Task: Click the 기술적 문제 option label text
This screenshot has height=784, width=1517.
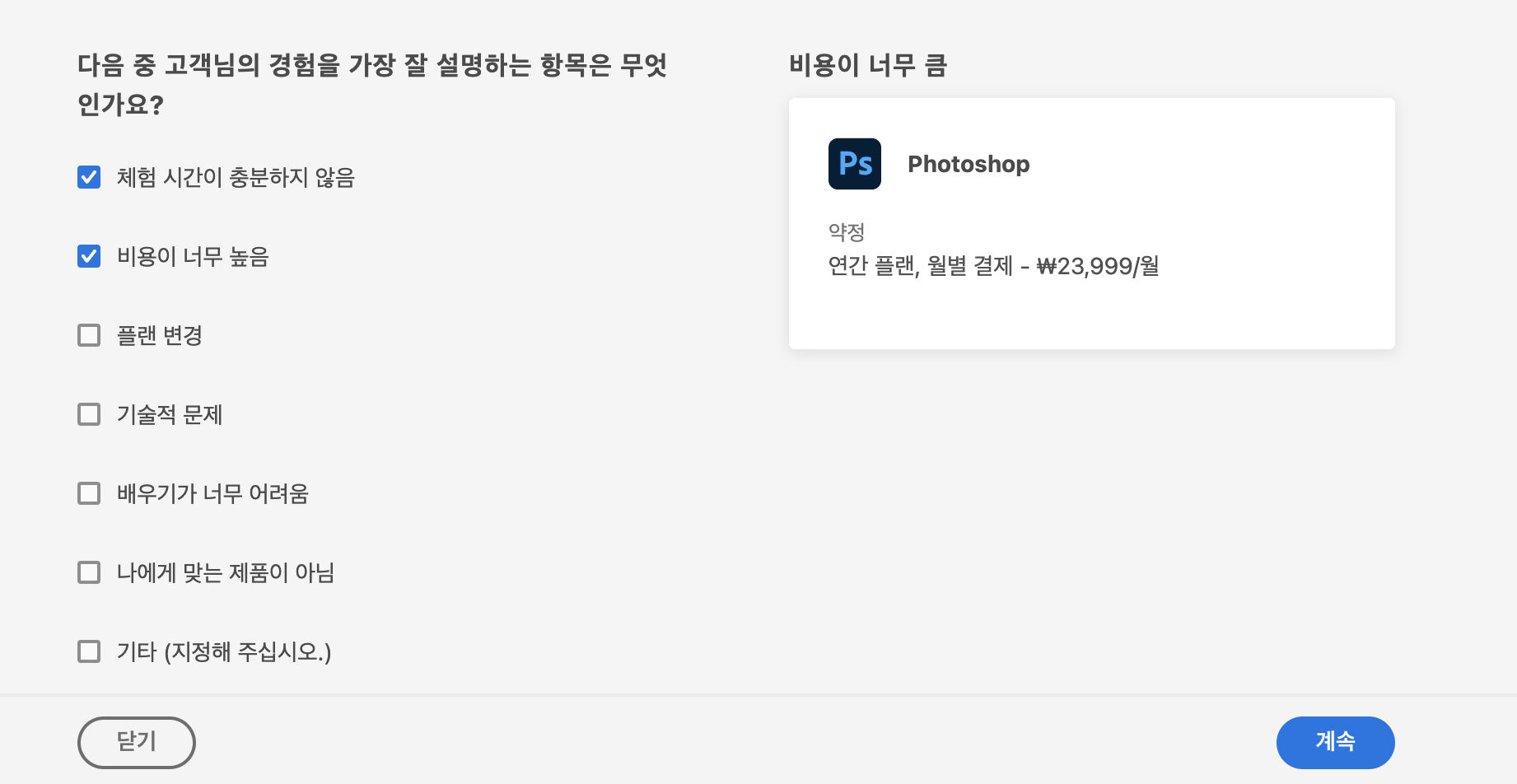Action: click(170, 414)
